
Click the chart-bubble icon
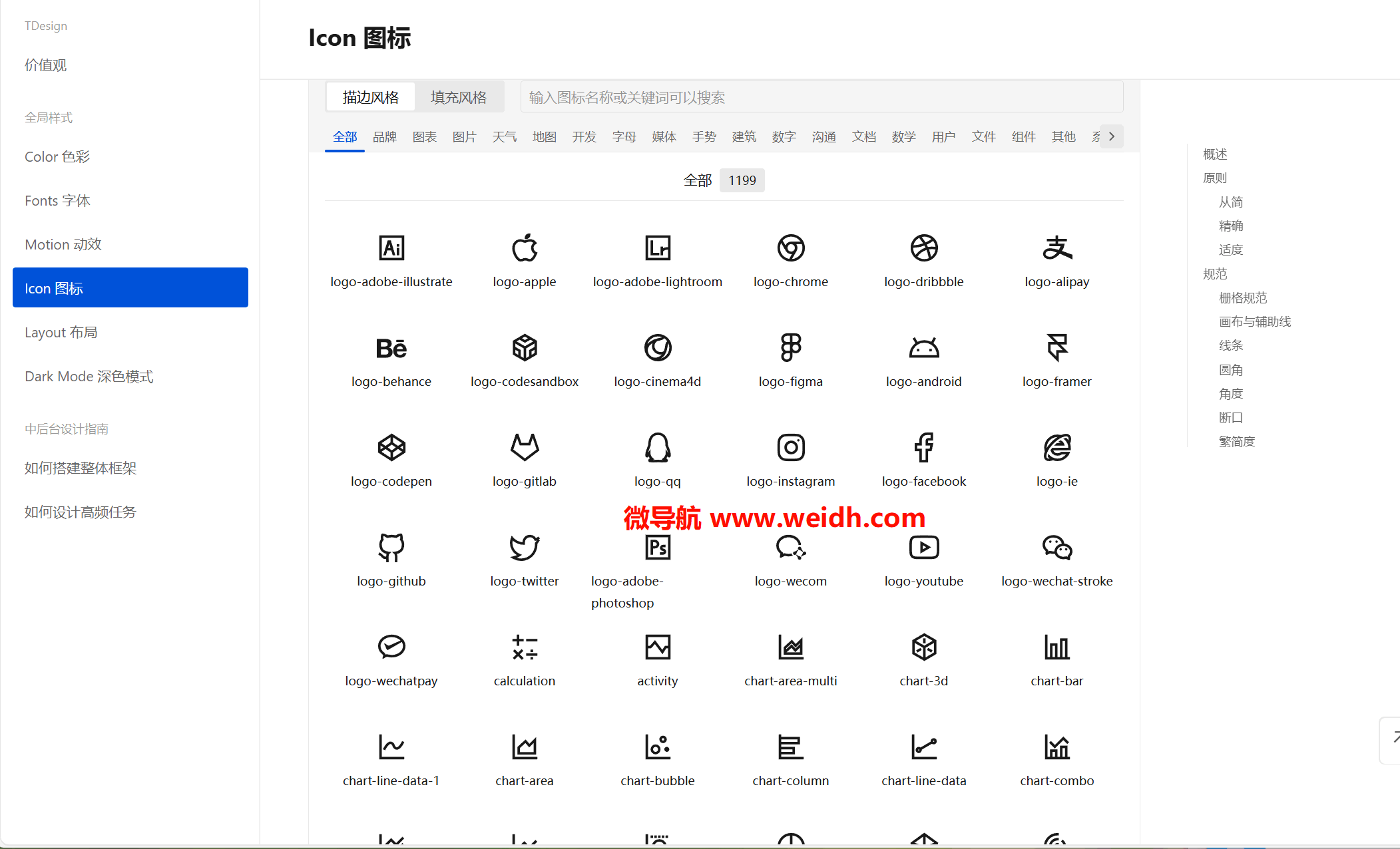coord(658,747)
